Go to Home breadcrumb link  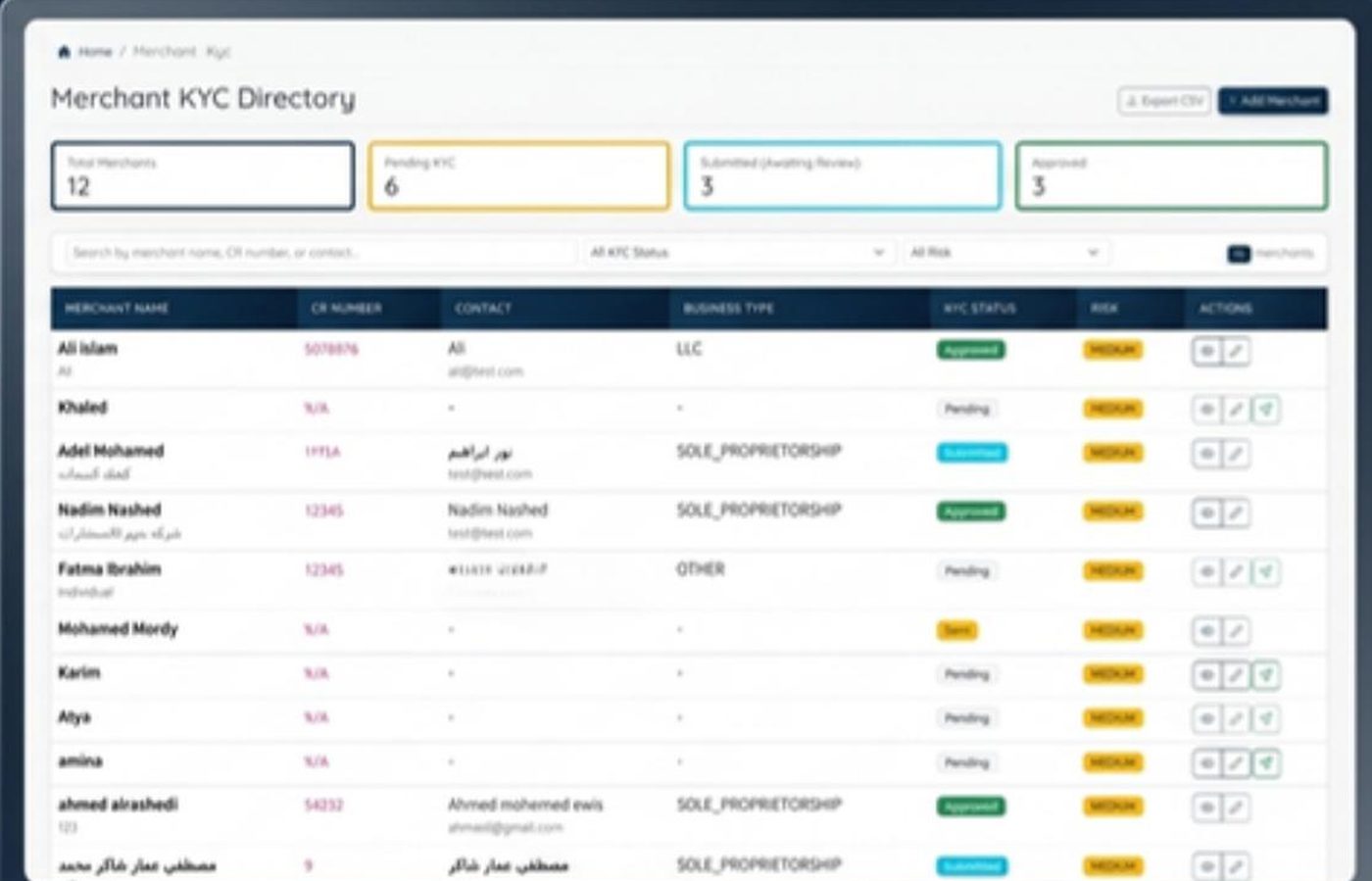(x=95, y=52)
